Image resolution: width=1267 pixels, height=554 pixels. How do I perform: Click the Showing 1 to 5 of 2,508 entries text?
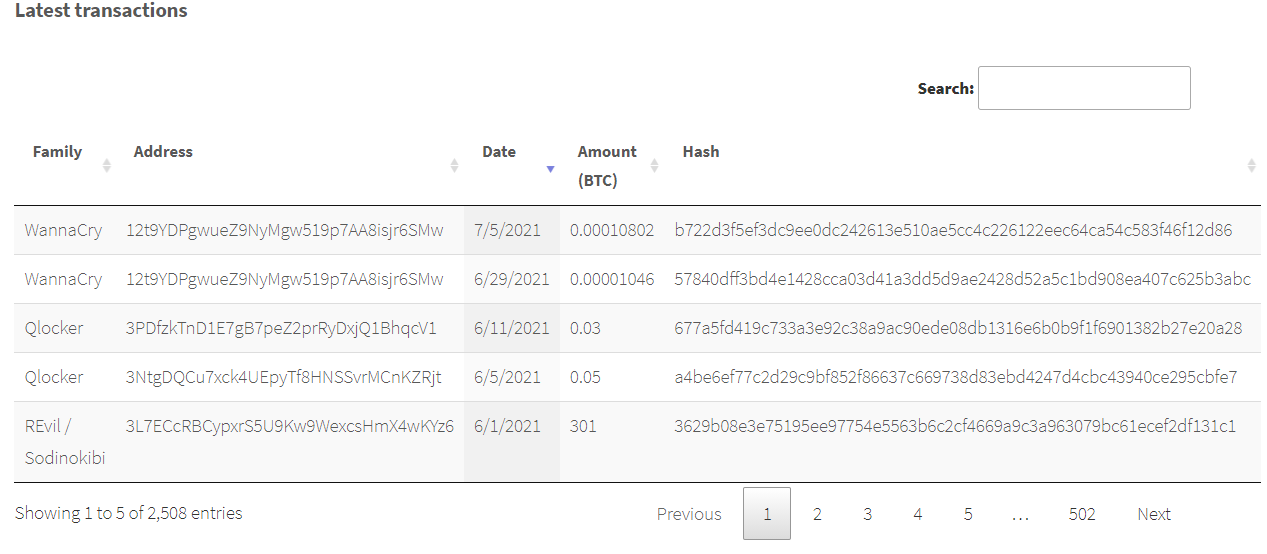(129, 513)
